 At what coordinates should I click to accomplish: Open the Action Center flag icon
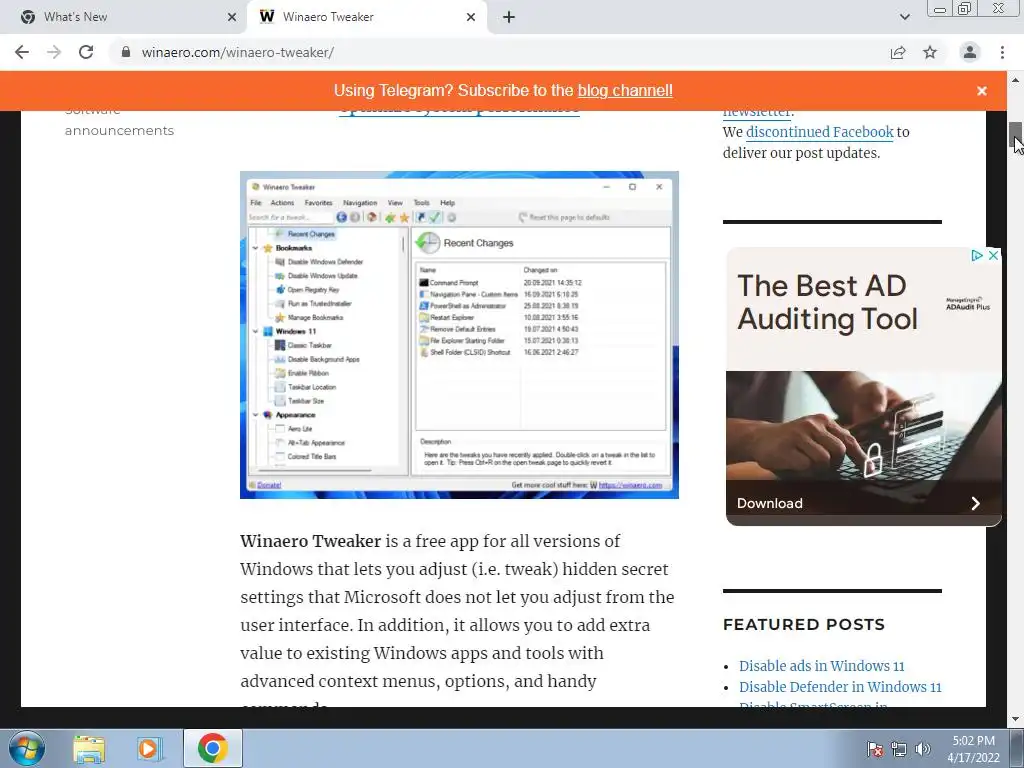(x=874, y=749)
